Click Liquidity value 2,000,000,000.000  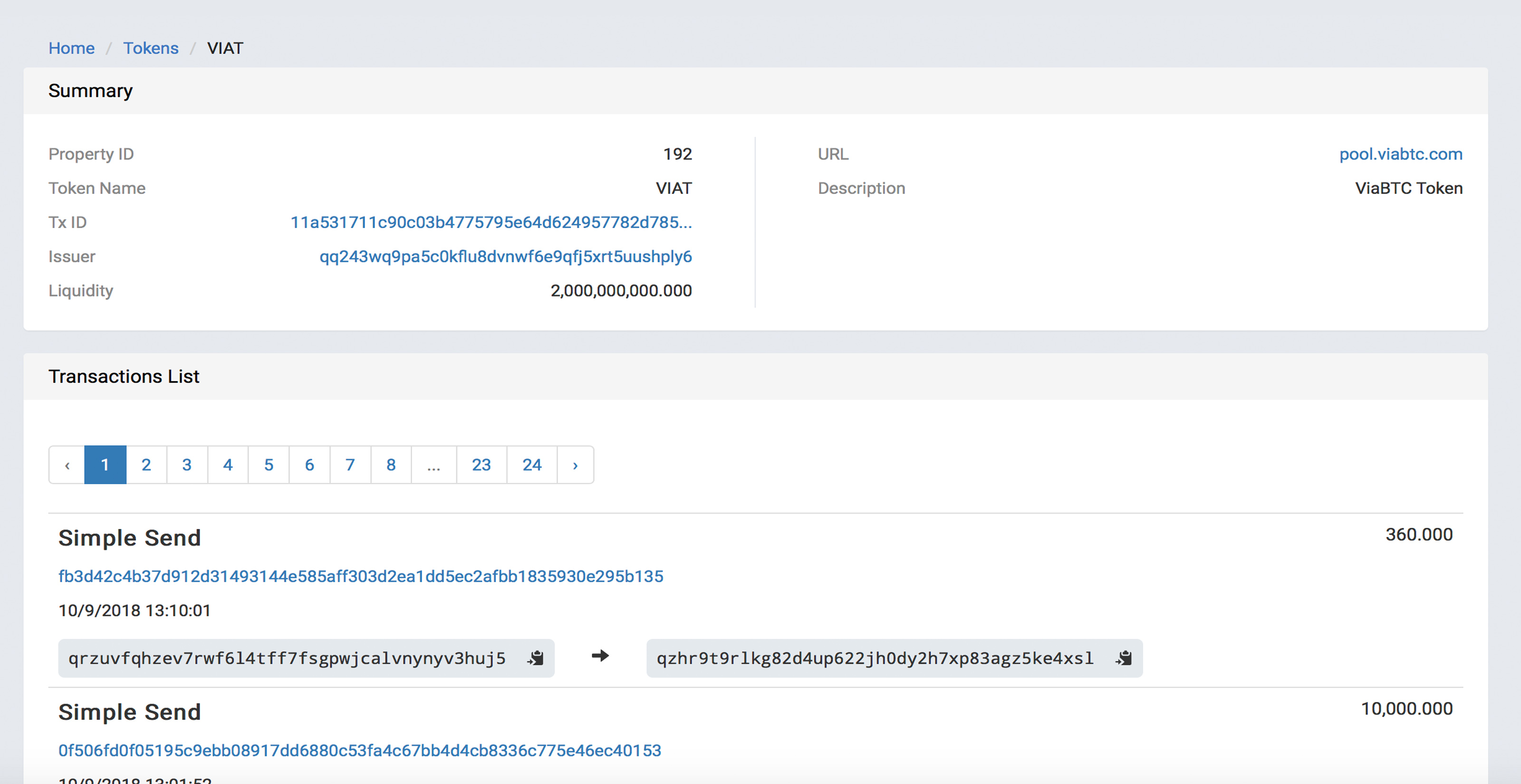click(x=621, y=290)
